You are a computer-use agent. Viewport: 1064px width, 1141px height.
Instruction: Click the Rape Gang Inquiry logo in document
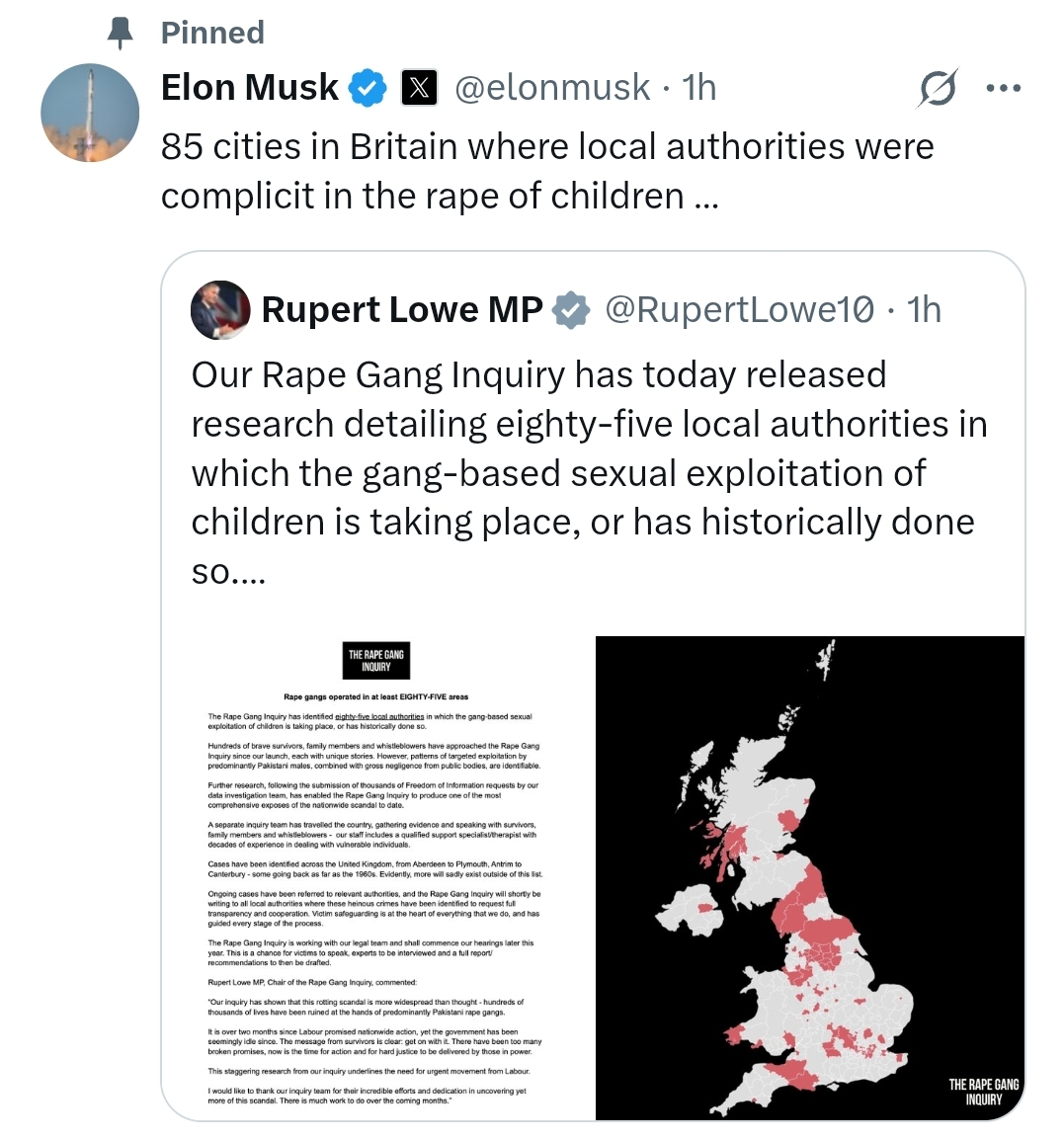click(x=376, y=660)
